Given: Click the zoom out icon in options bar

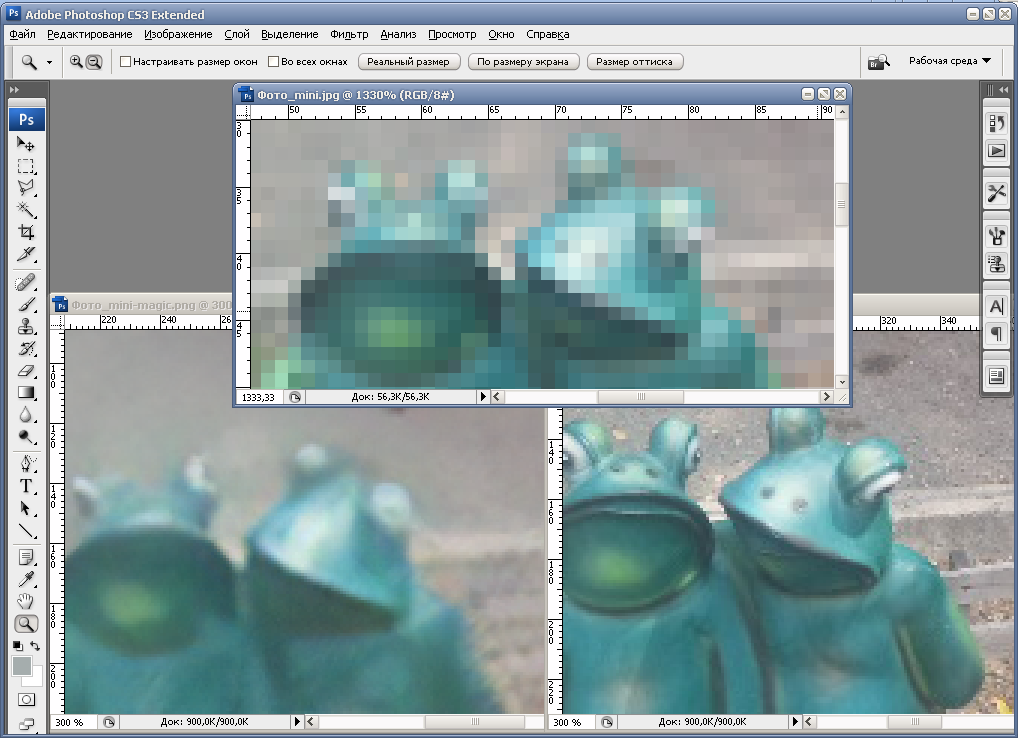Looking at the screenshot, I should 94,62.
